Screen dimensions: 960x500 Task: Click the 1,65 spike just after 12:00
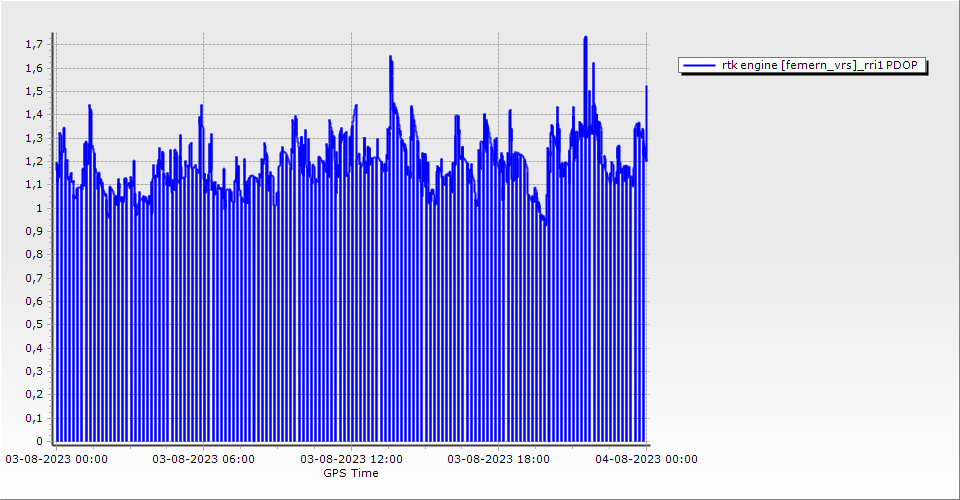tap(390, 57)
